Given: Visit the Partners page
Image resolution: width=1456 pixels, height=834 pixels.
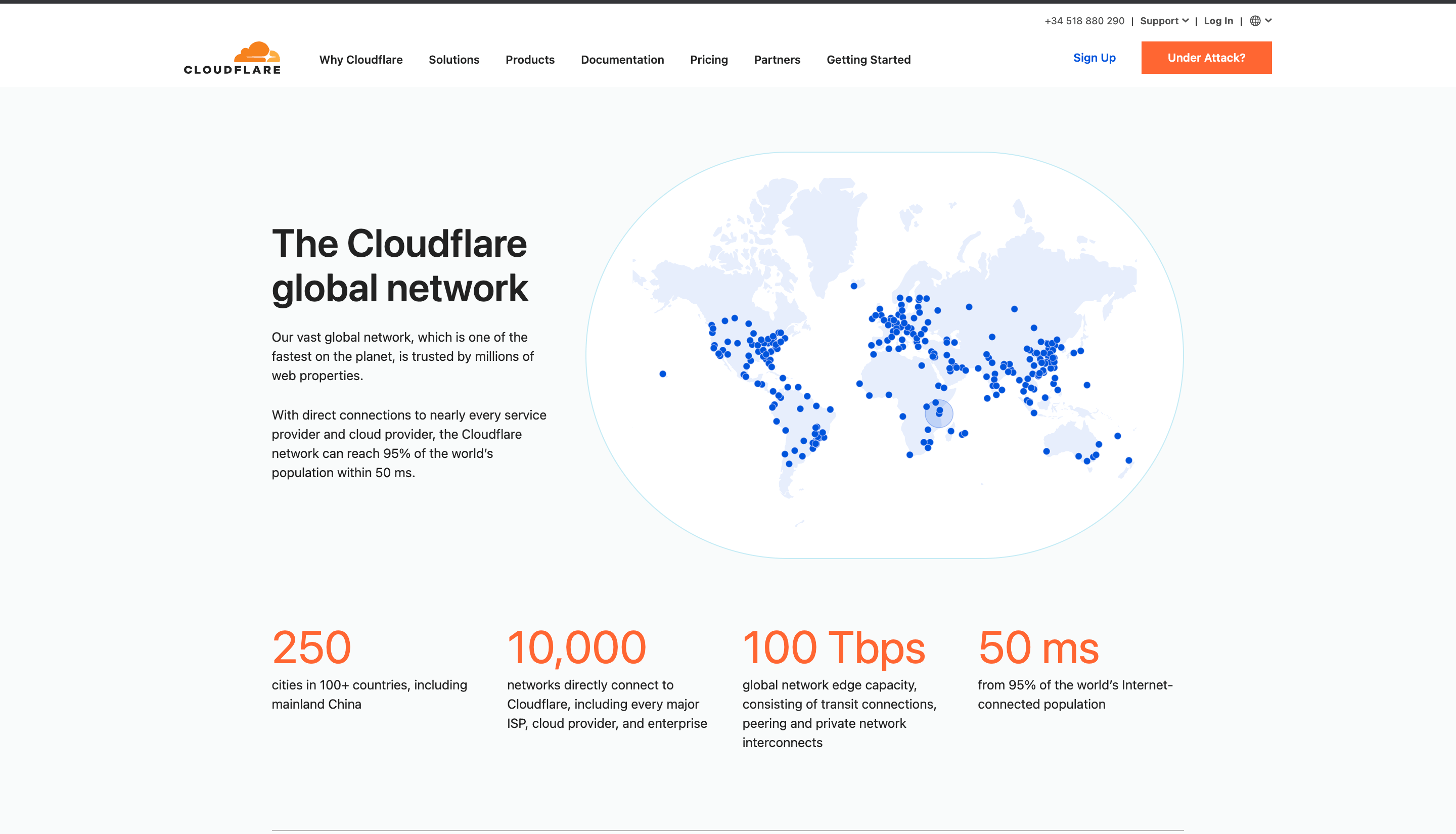Looking at the screenshot, I should (x=777, y=60).
